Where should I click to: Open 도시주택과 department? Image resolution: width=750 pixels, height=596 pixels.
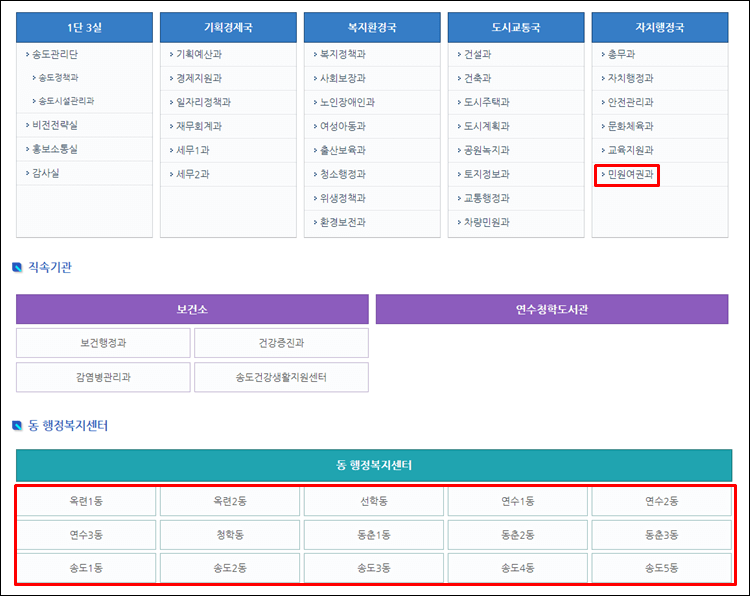[x=487, y=102]
